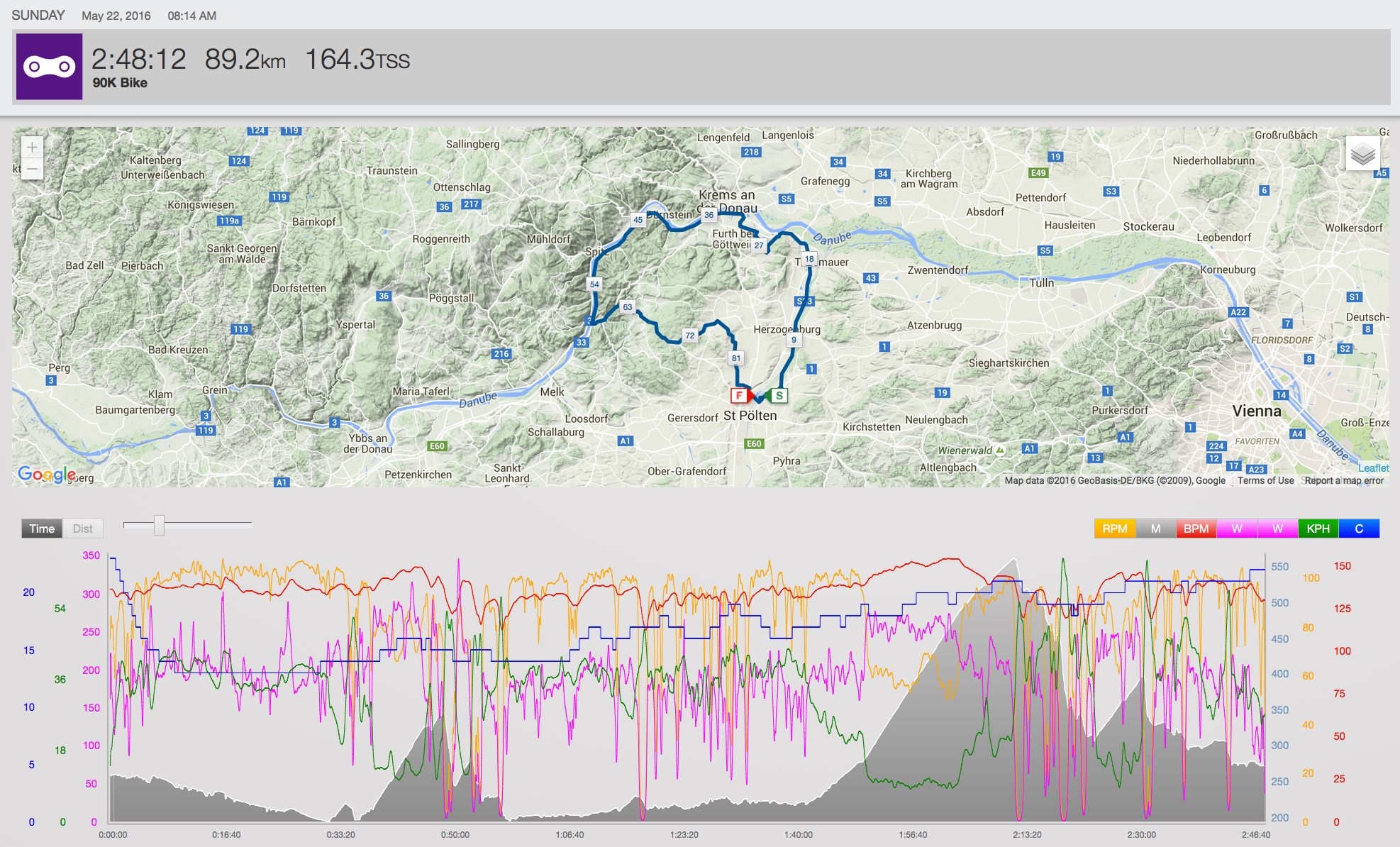Image resolution: width=1400 pixels, height=847 pixels.
Task: Toggle the blue C temperature series
Action: click(x=1359, y=528)
